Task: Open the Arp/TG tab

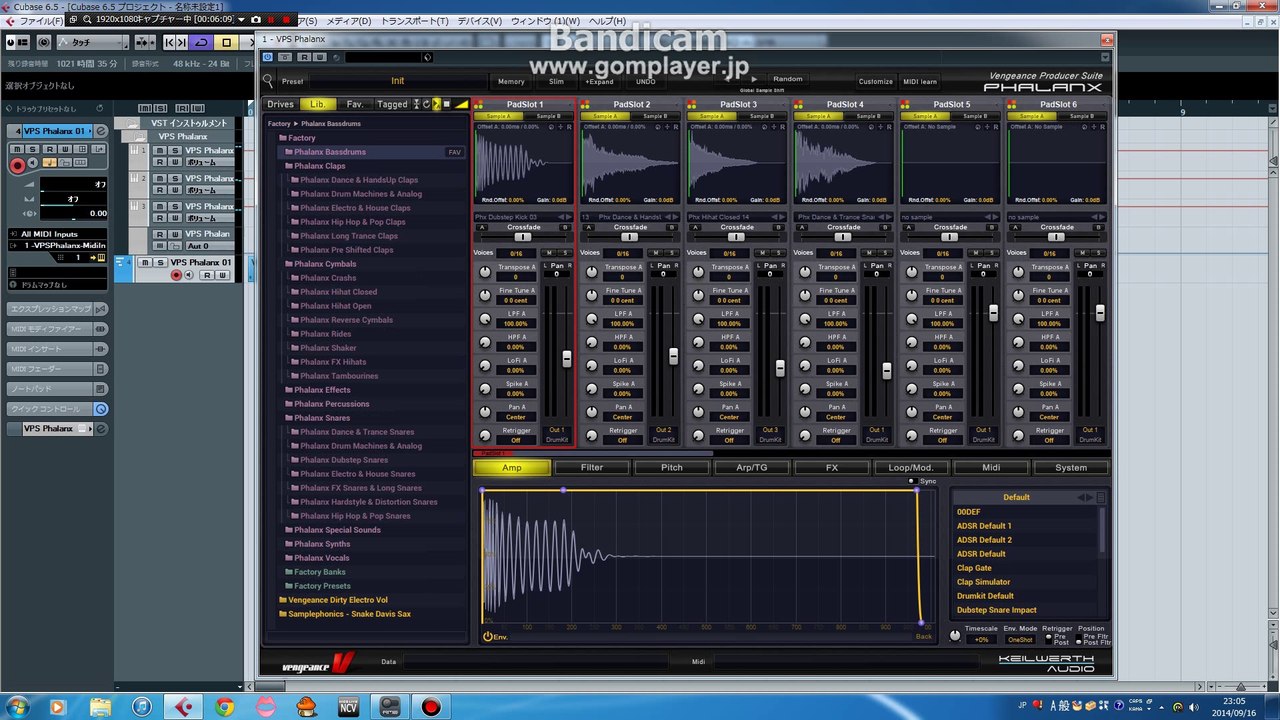Action: pos(752,467)
